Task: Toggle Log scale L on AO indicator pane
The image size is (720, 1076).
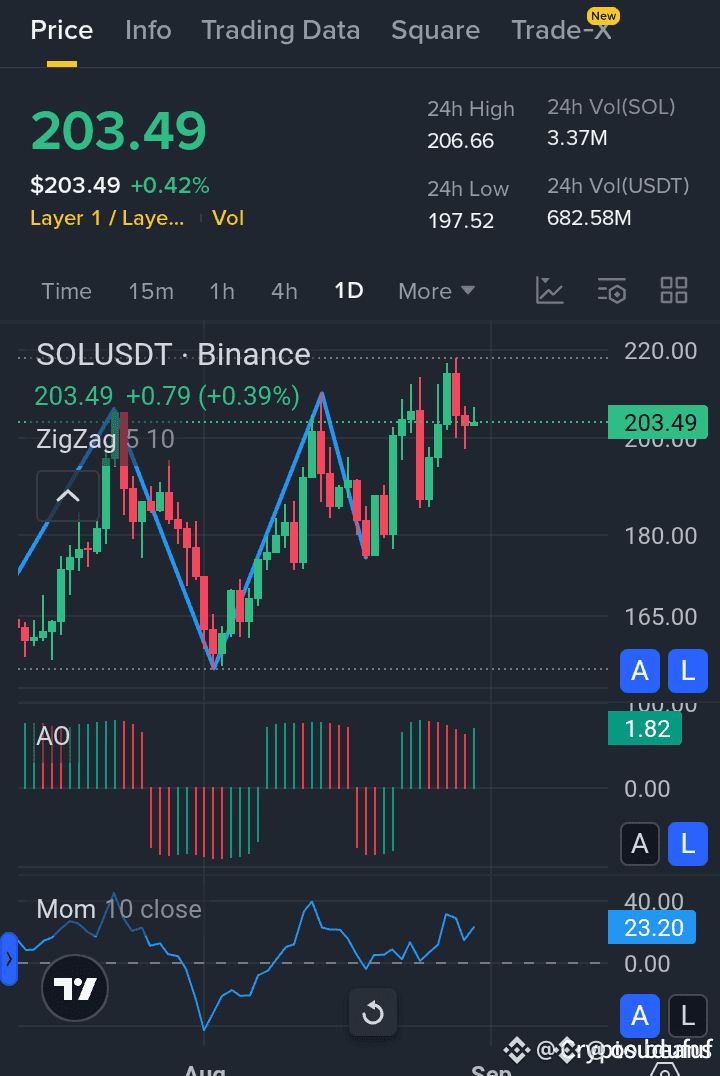Action: pos(688,844)
